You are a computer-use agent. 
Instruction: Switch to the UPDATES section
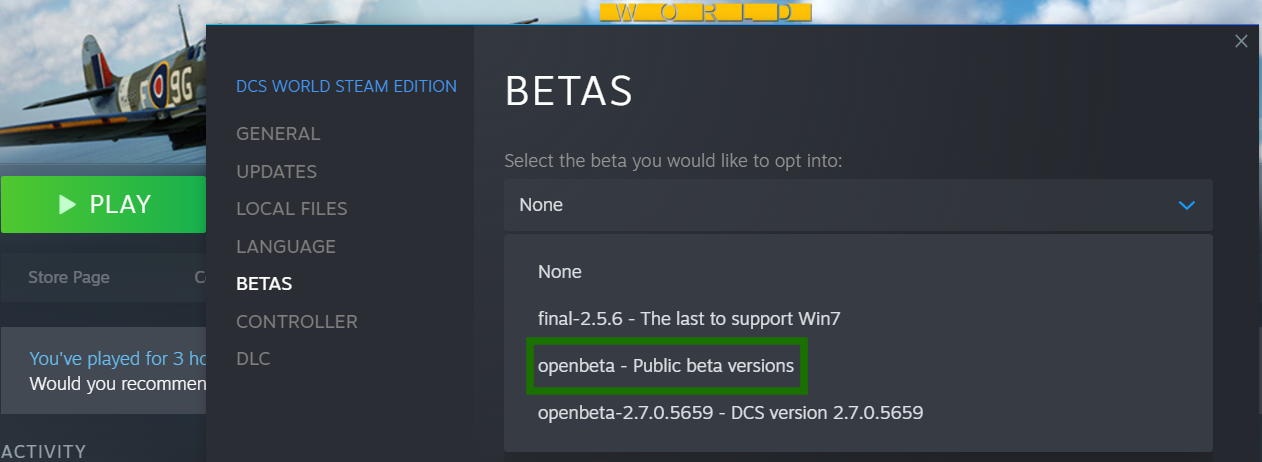(276, 172)
